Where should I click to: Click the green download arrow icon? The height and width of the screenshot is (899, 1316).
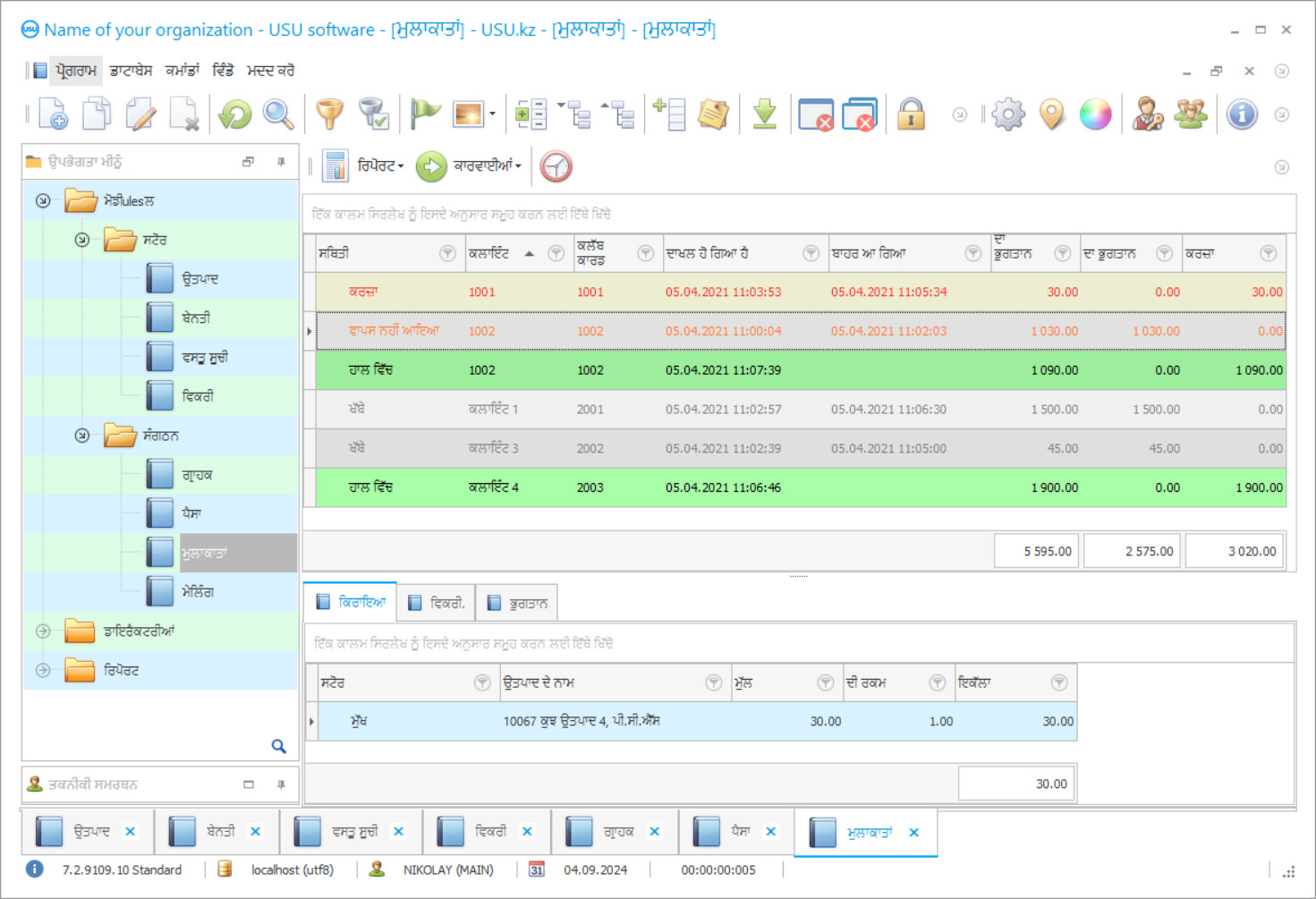[764, 114]
